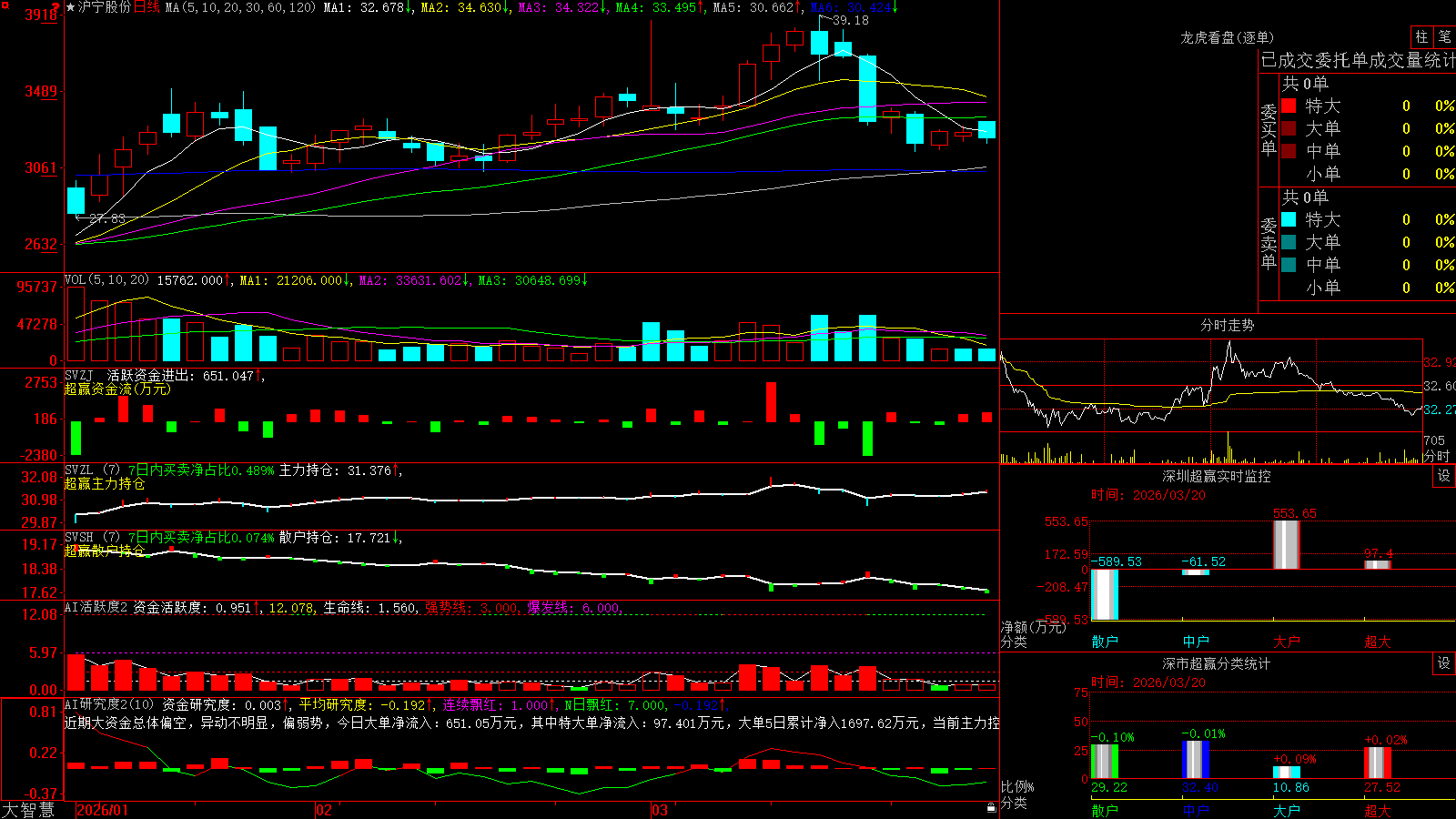Screen dimensions: 1456x819
Task: Click the SVZL (7) indicator name
Action: pos(92,470)
